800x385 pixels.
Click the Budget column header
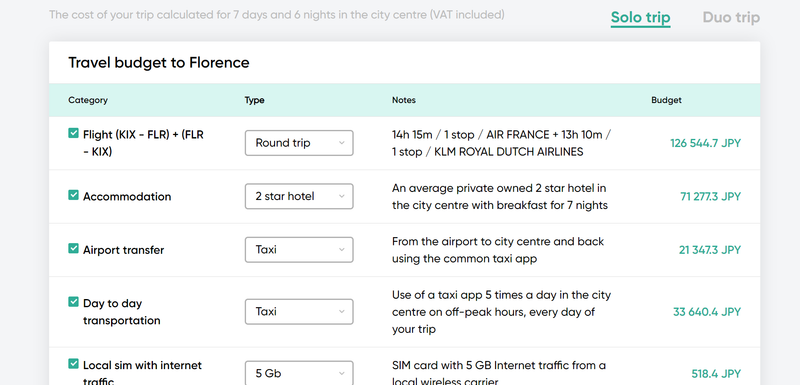tap(666, 100)
